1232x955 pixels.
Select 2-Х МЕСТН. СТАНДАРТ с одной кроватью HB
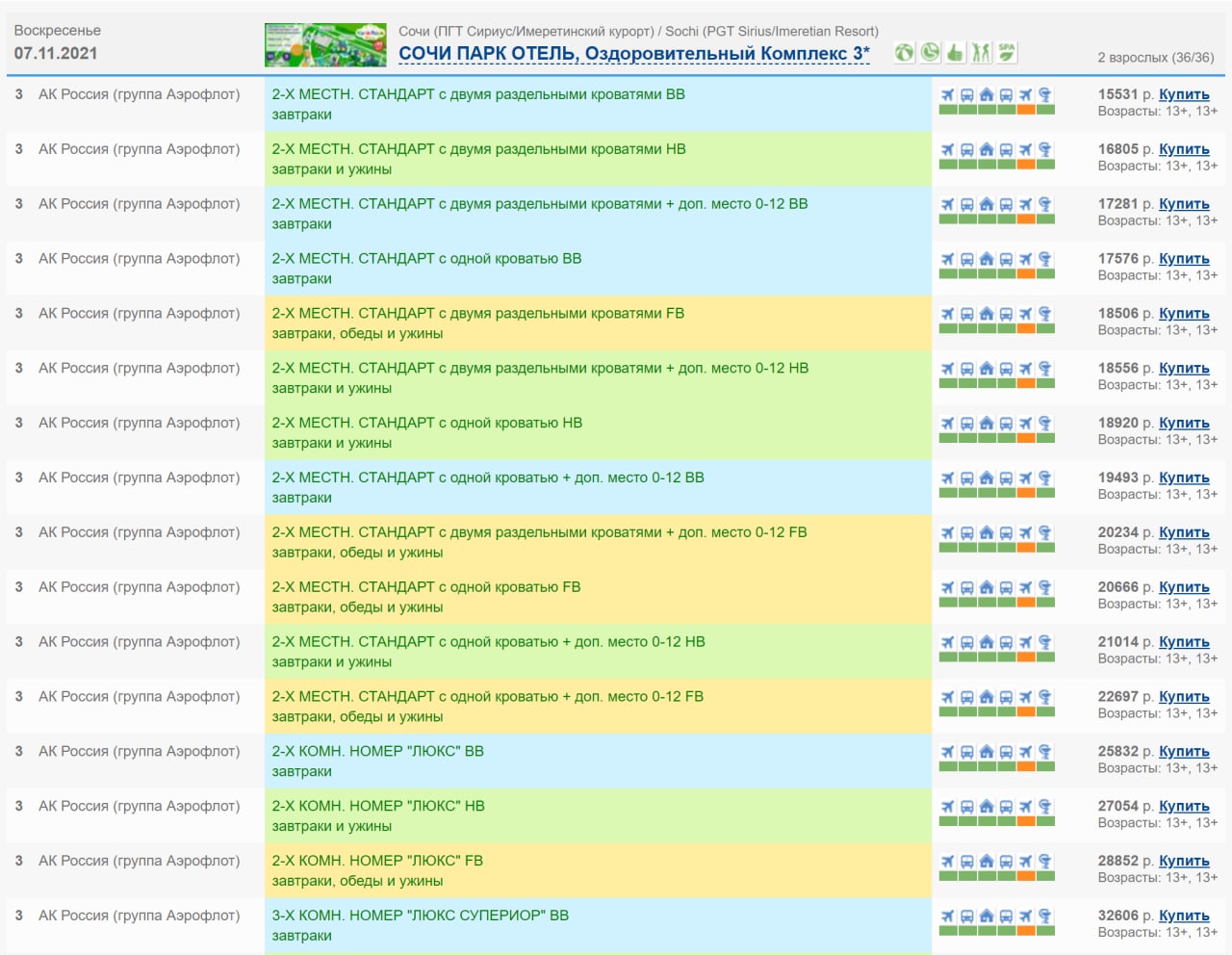(x=427, y=424)
